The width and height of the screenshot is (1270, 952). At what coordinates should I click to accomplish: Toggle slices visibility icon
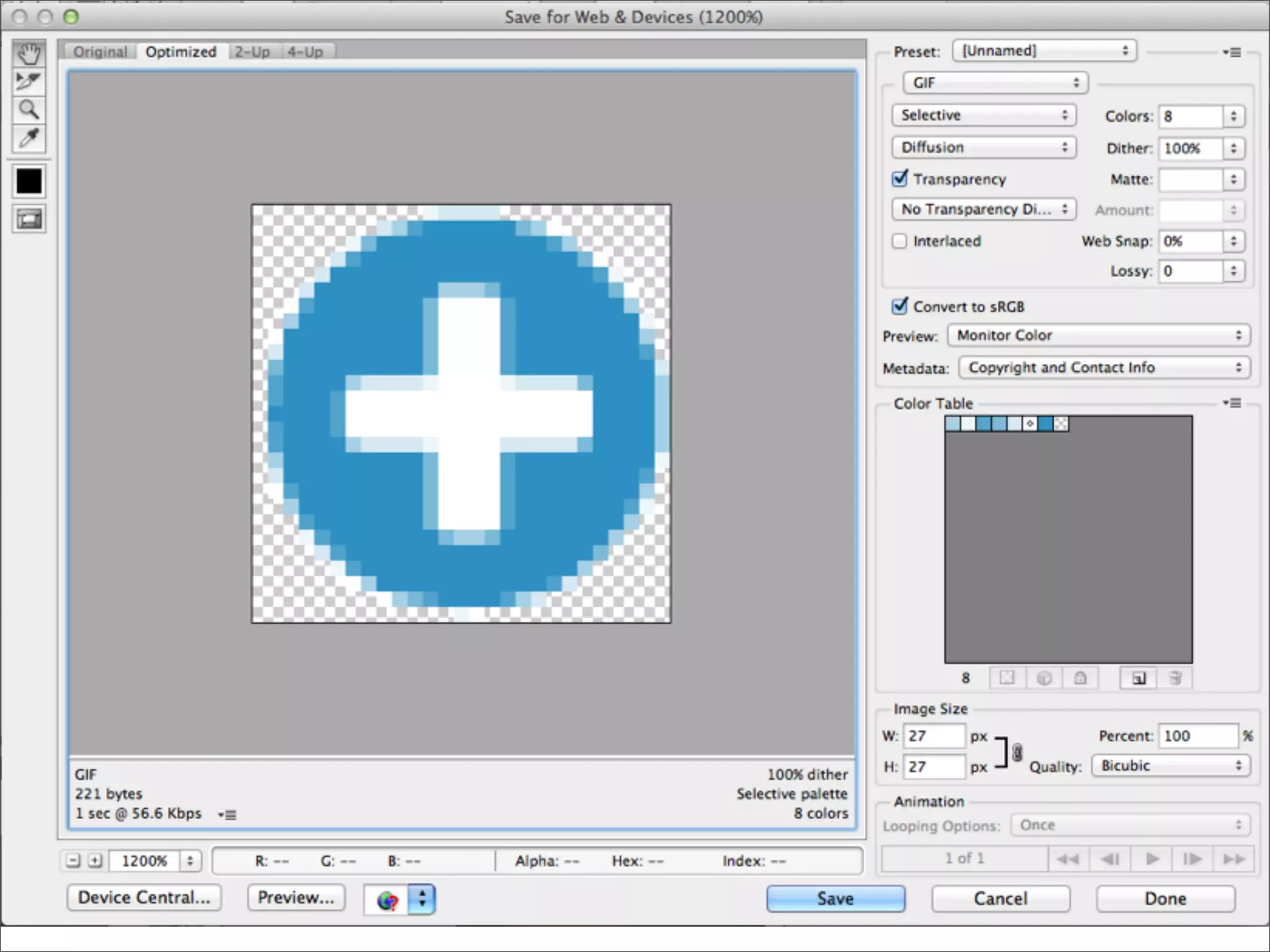click(x=29, y=219)
